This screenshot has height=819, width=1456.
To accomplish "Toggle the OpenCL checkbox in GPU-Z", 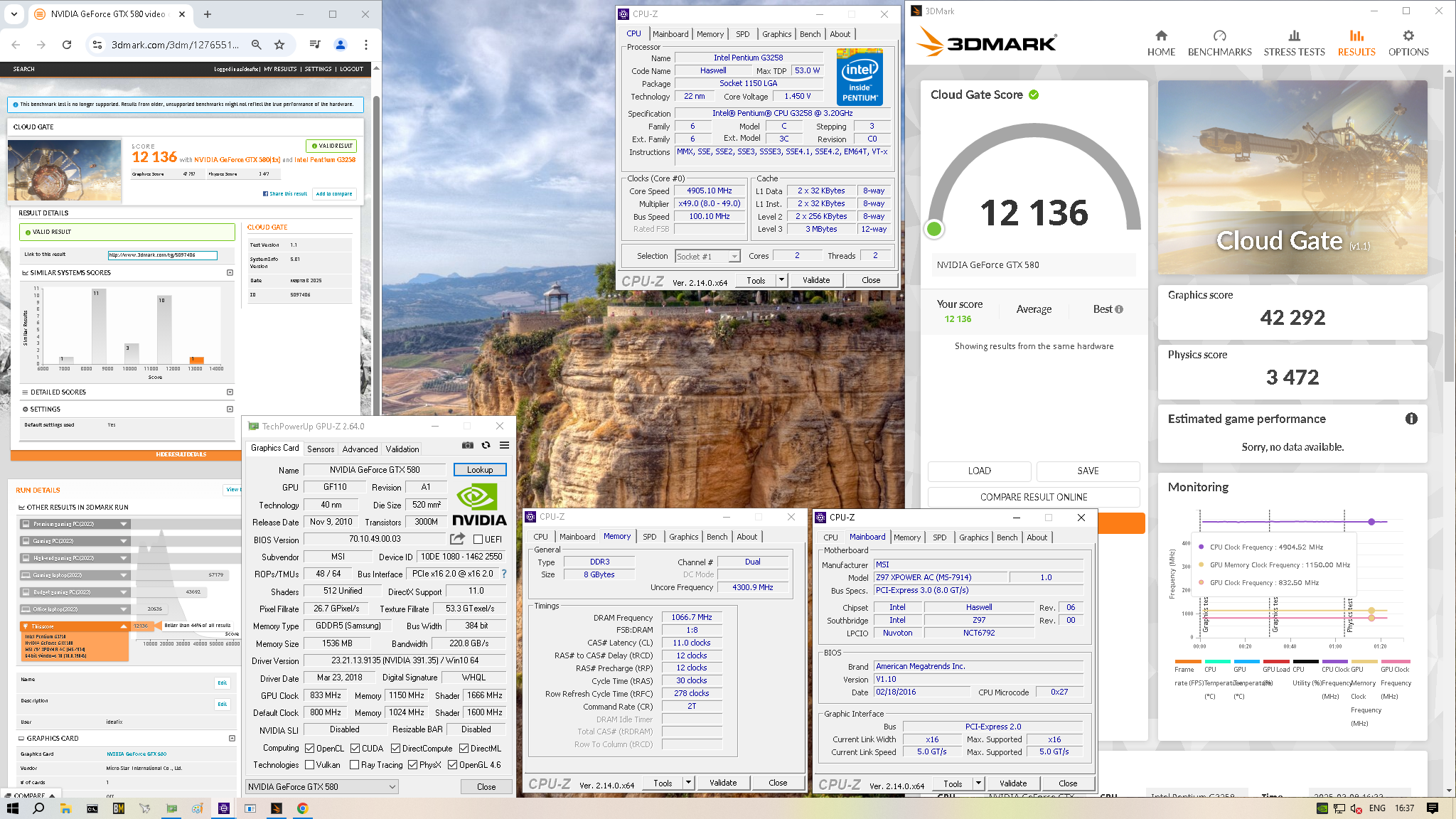I will [x=310, y=749].
